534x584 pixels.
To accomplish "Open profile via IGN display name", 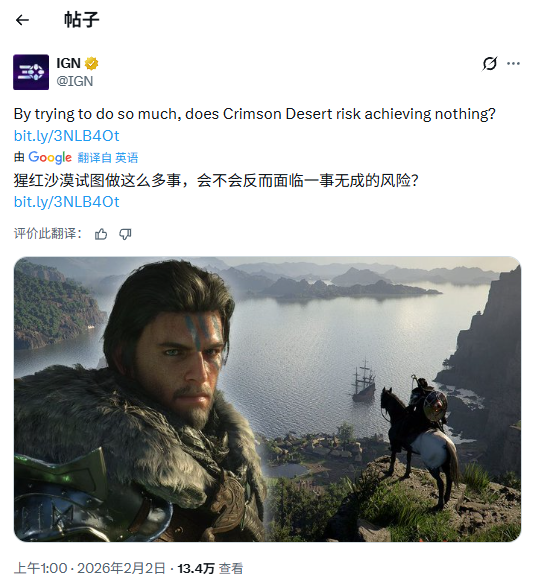I will tap(69, 63).
